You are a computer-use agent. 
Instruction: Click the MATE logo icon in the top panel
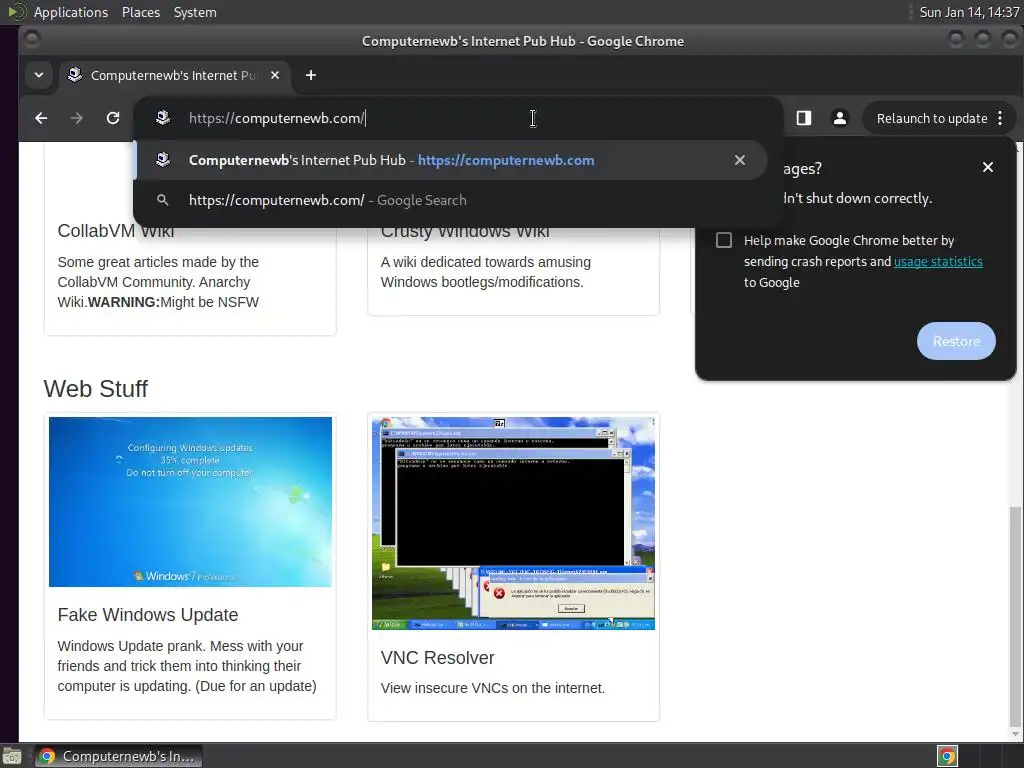pos(16,12)
